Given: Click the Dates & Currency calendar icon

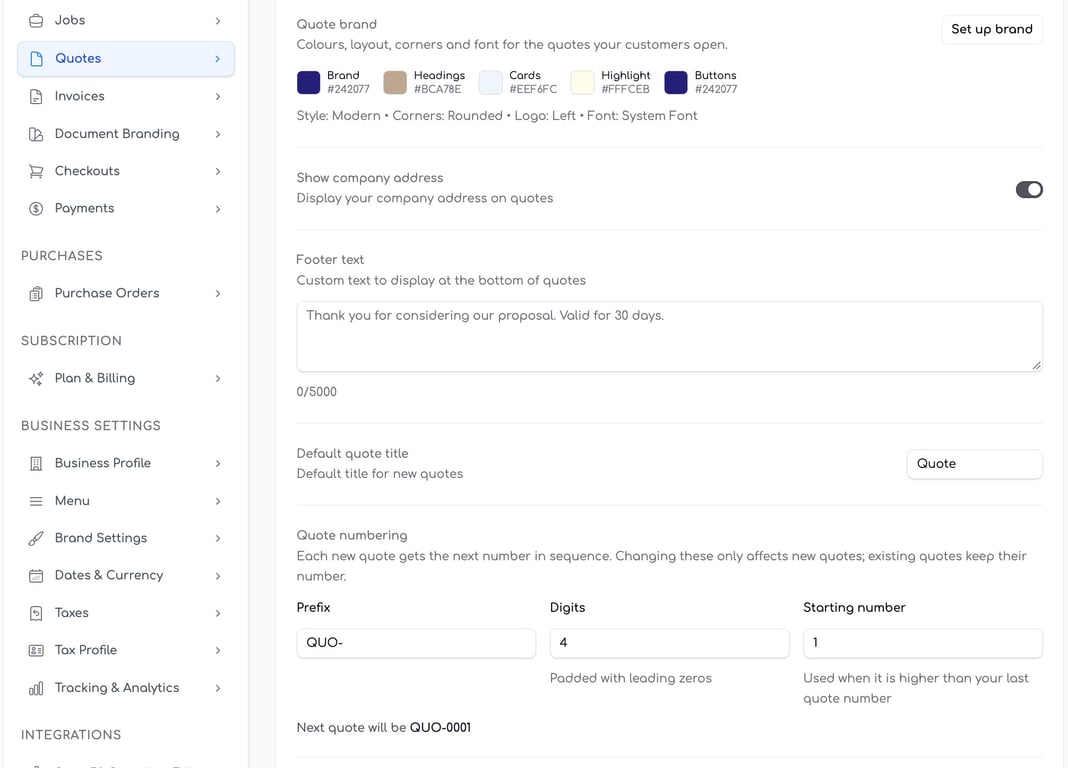Looking at the screenshot, I should 36,576.
